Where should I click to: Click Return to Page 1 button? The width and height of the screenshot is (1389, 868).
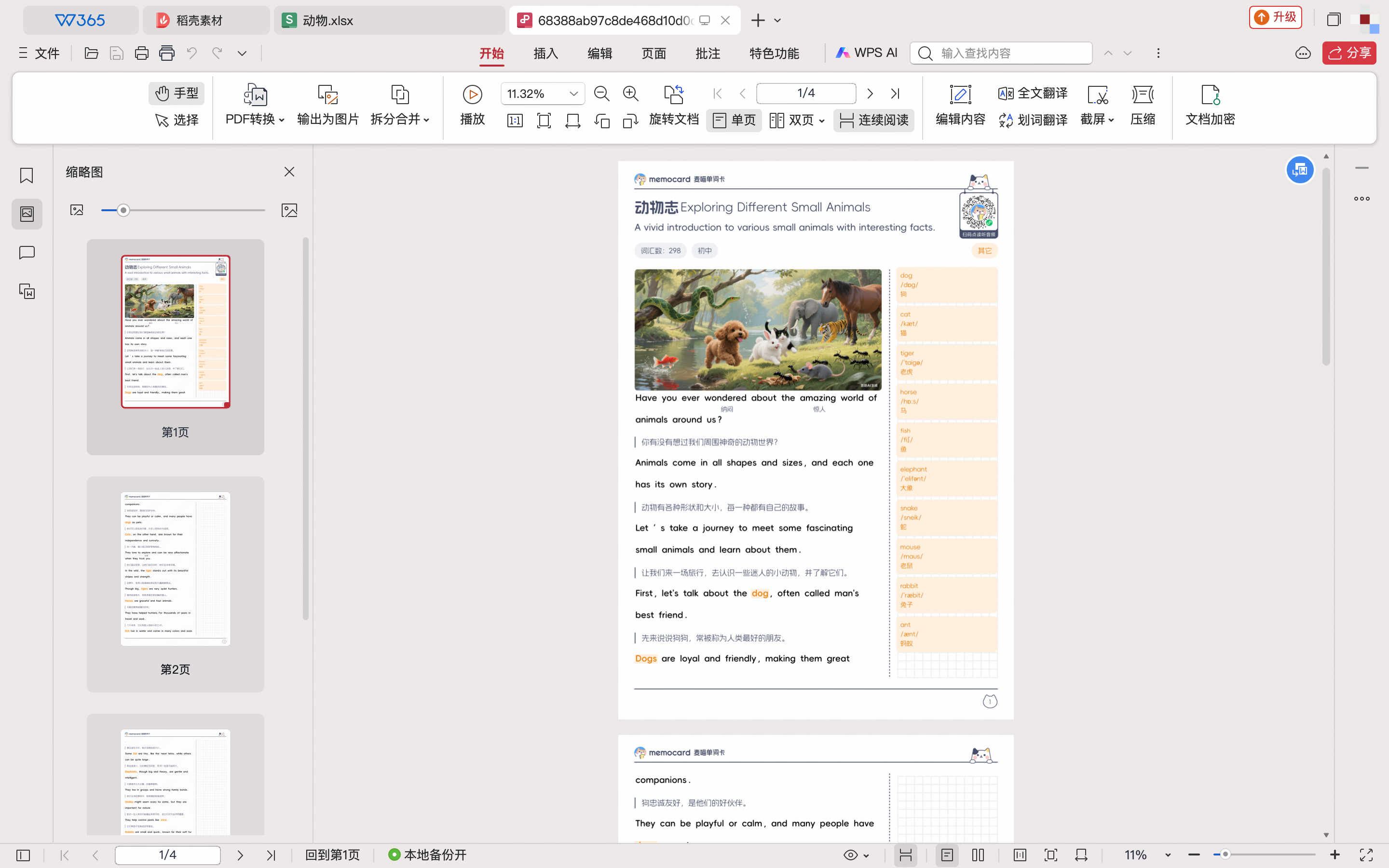click(332, 855)
